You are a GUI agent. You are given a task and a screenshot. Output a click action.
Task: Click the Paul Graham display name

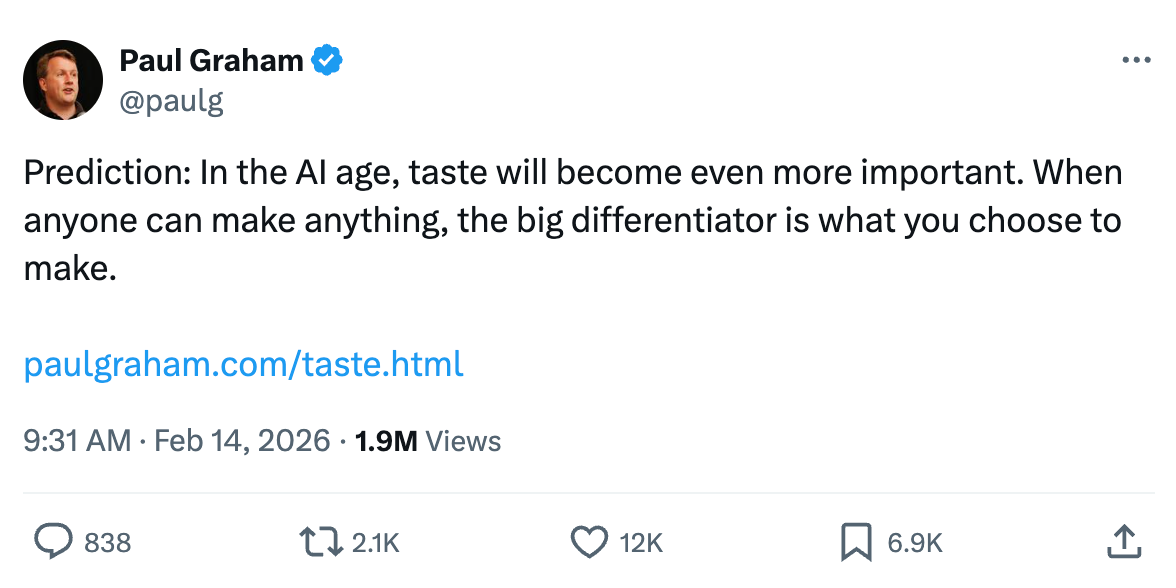click(211, 60)
